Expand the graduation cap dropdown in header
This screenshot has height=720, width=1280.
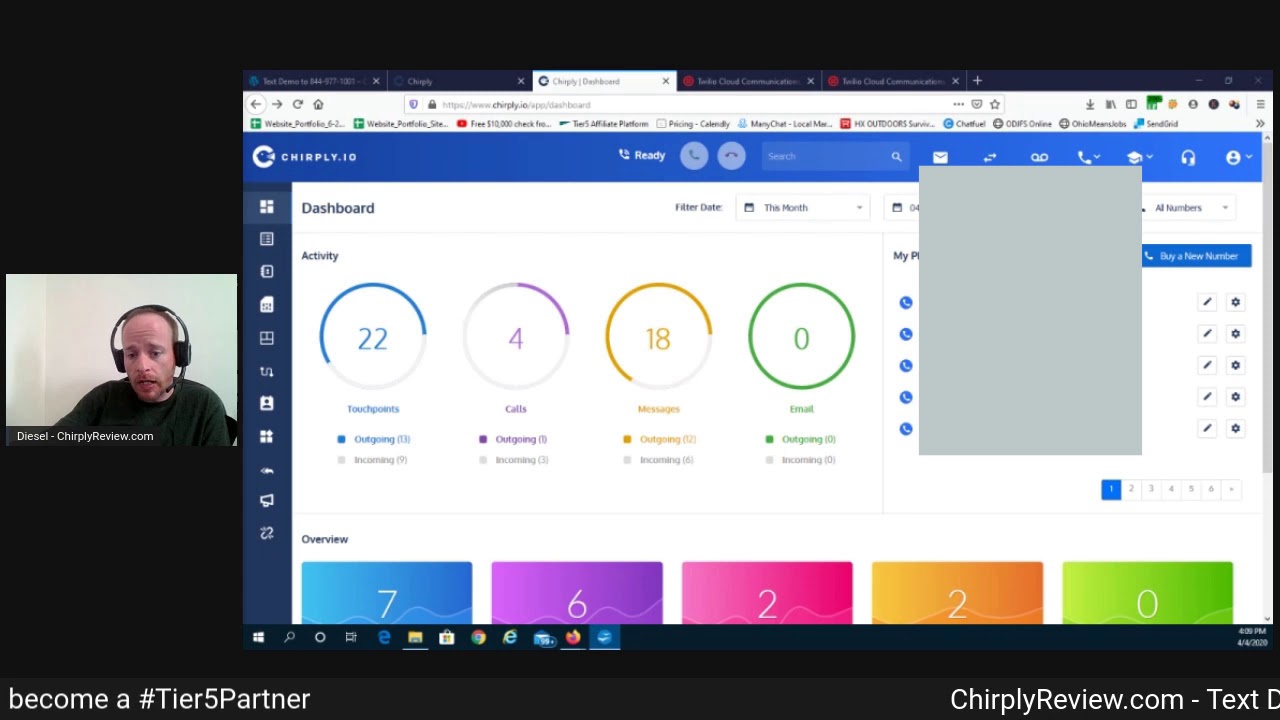pos(1139,157)
